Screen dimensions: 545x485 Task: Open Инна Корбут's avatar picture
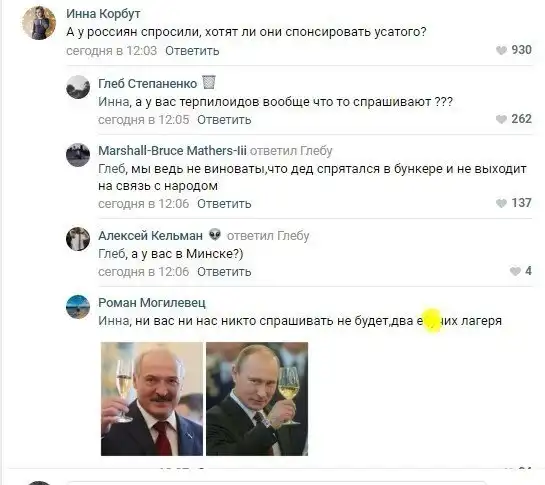click(39, 23)
